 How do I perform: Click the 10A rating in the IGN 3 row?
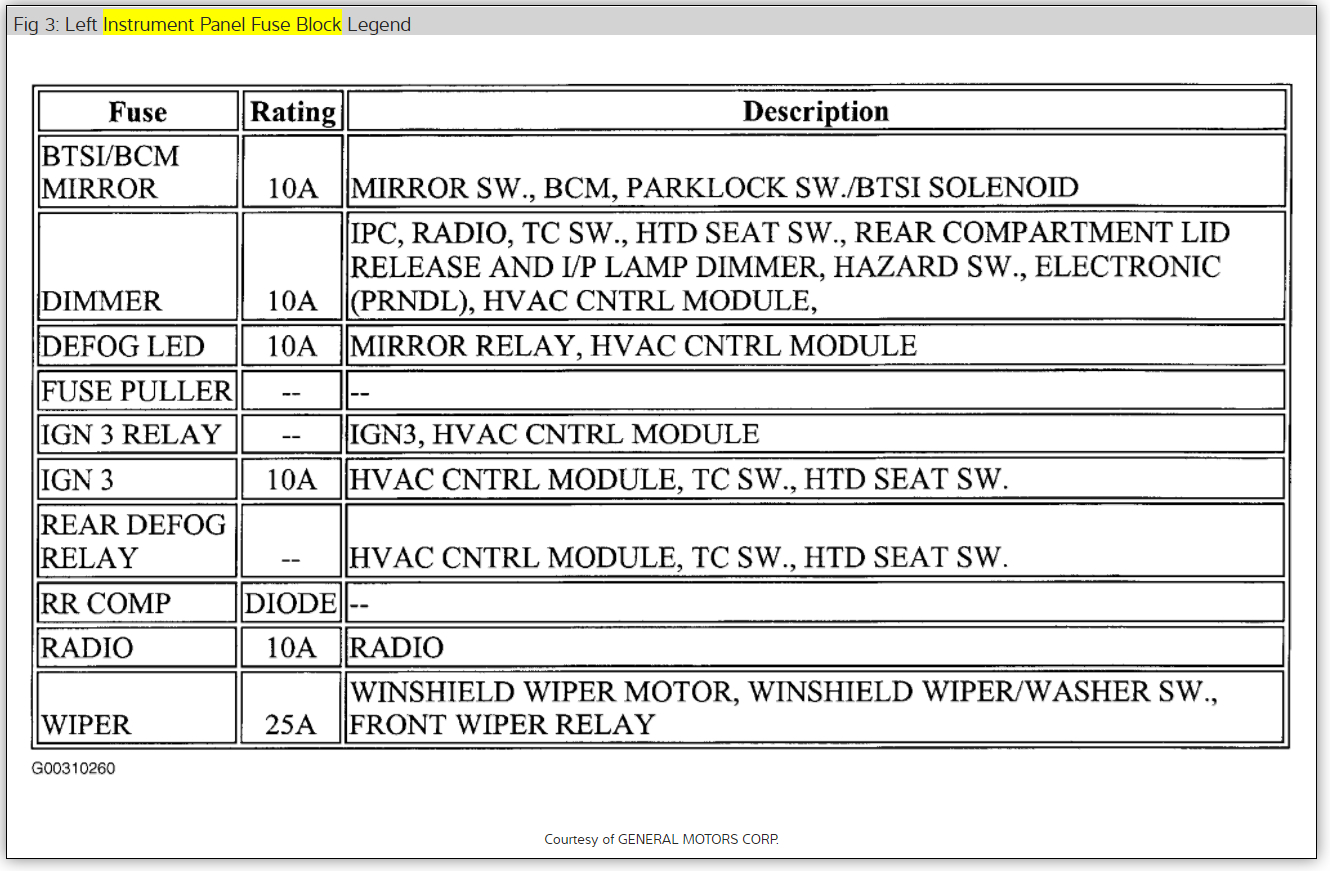pos(293,480)
